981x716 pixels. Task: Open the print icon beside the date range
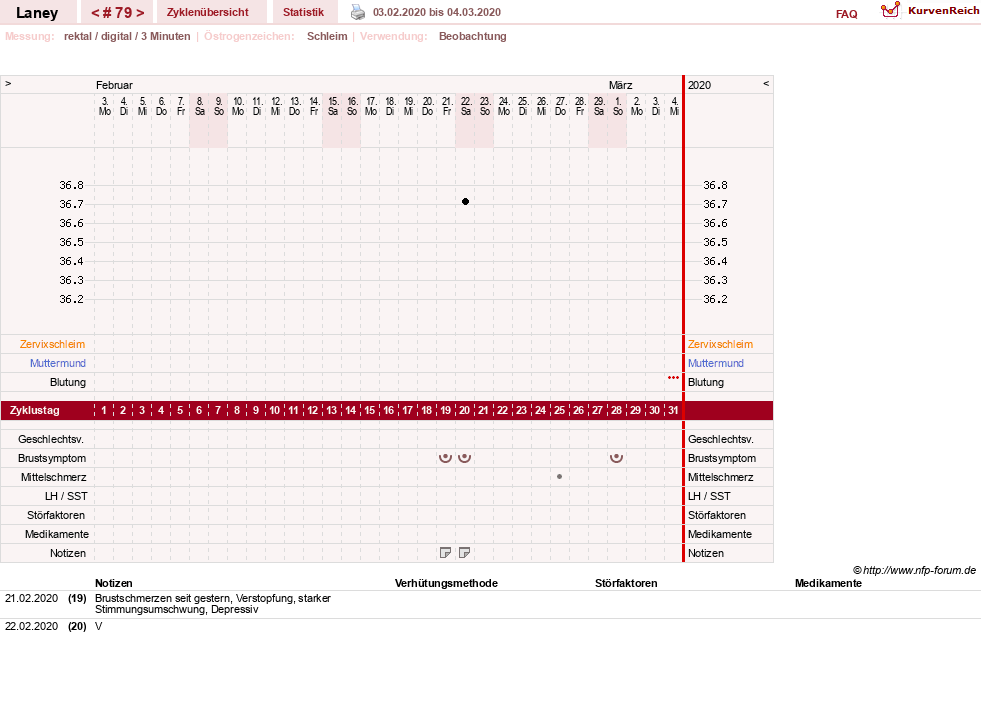tap(357, 12)
